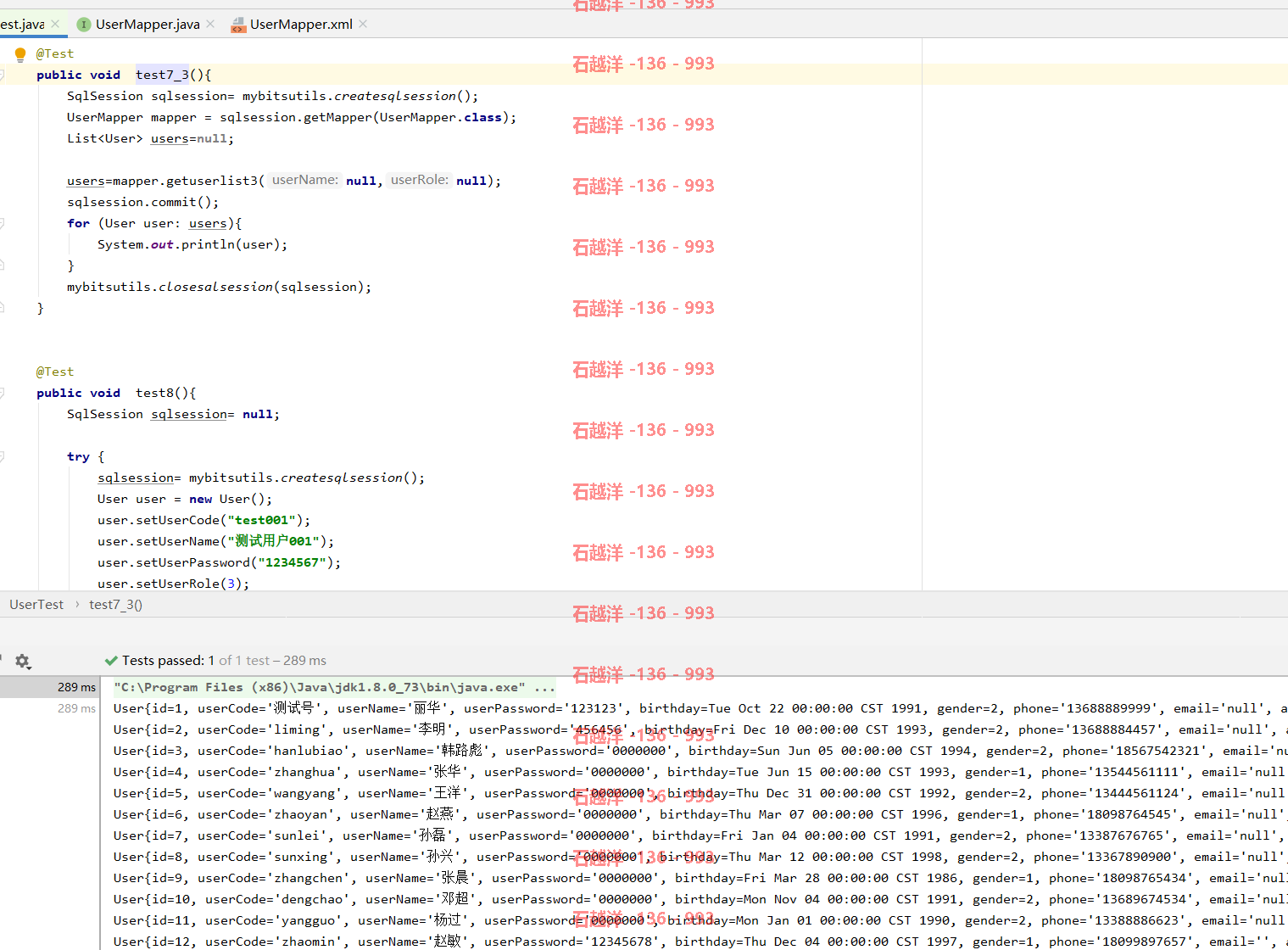
Task: Click the Tests passed status text
Action: point(224,661)
